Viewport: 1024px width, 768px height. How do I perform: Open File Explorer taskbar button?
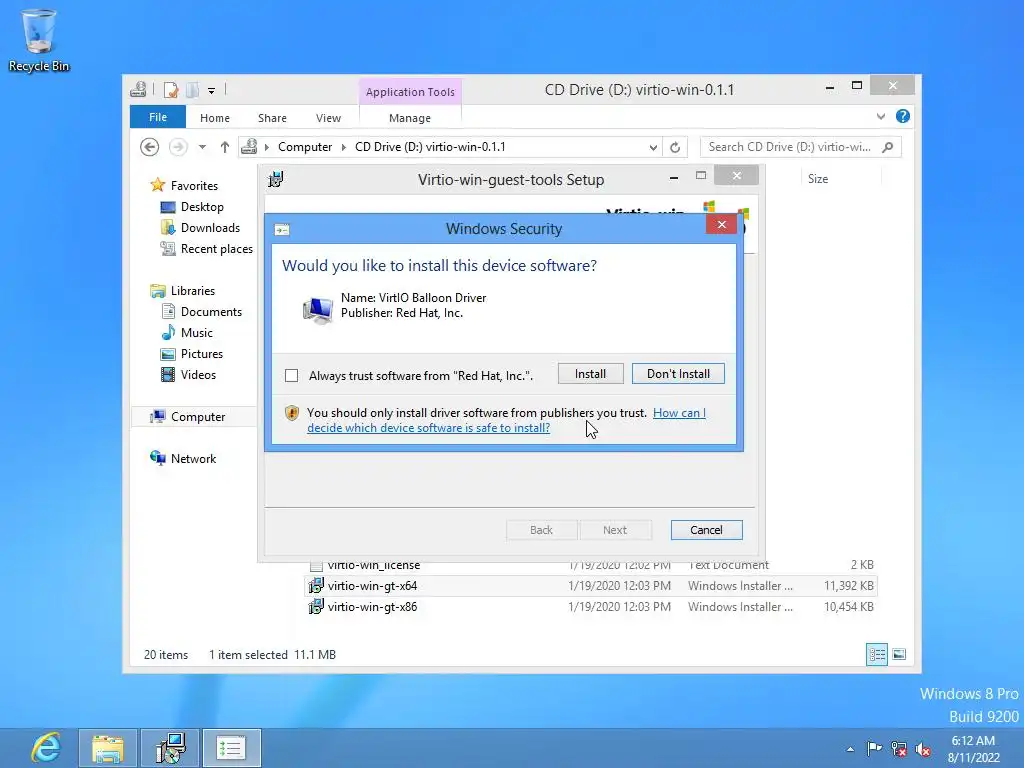[108, 748]
